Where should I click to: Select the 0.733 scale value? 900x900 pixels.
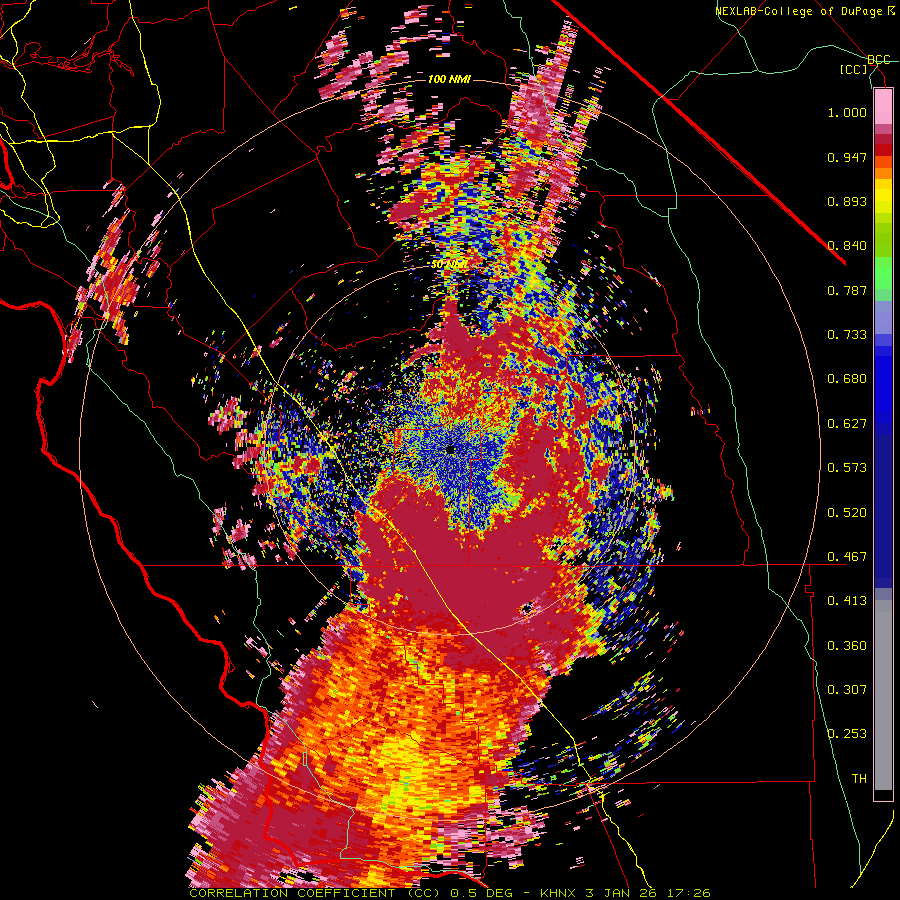point(847,335)
